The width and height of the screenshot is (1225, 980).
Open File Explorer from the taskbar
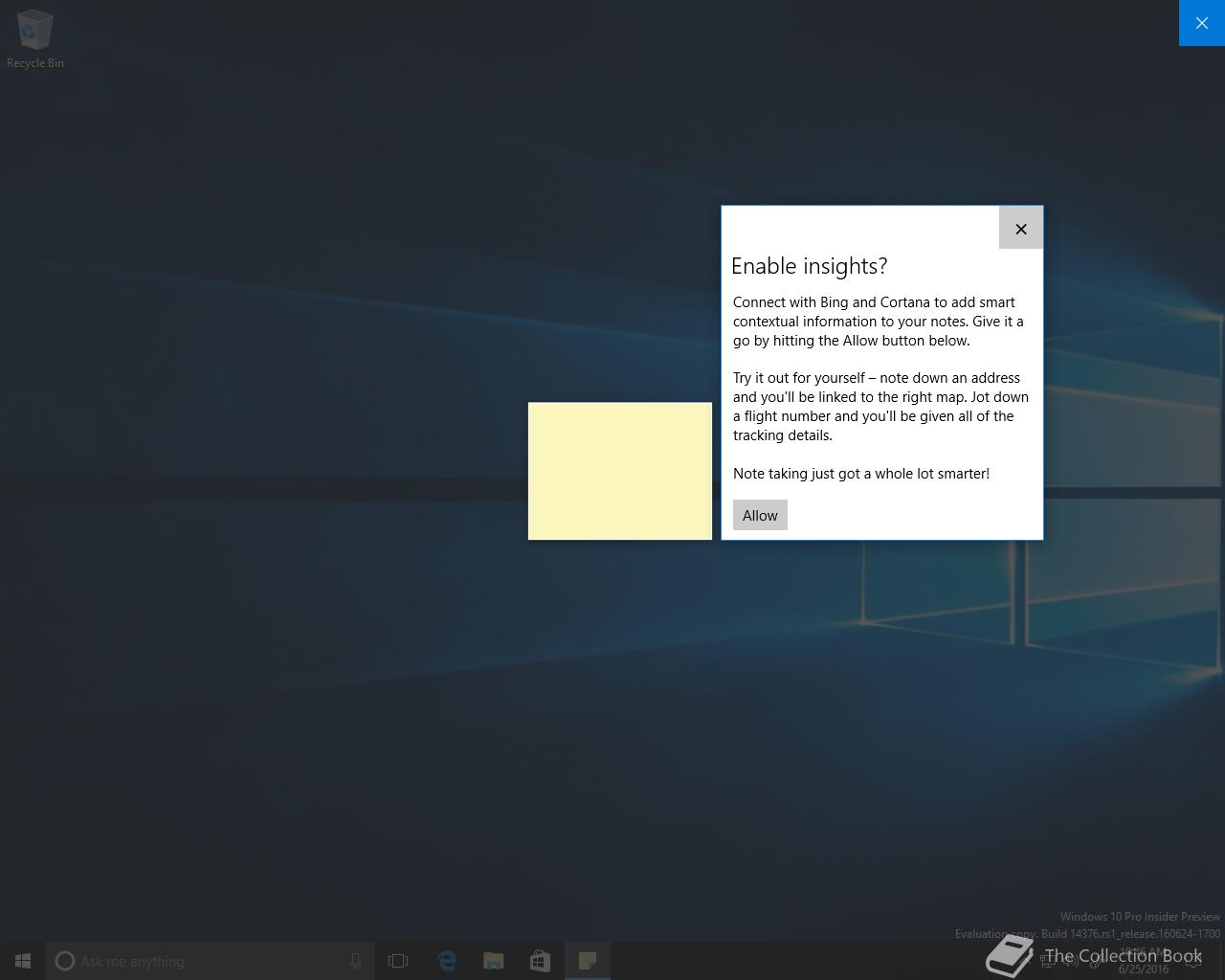[x=493, y=961]
